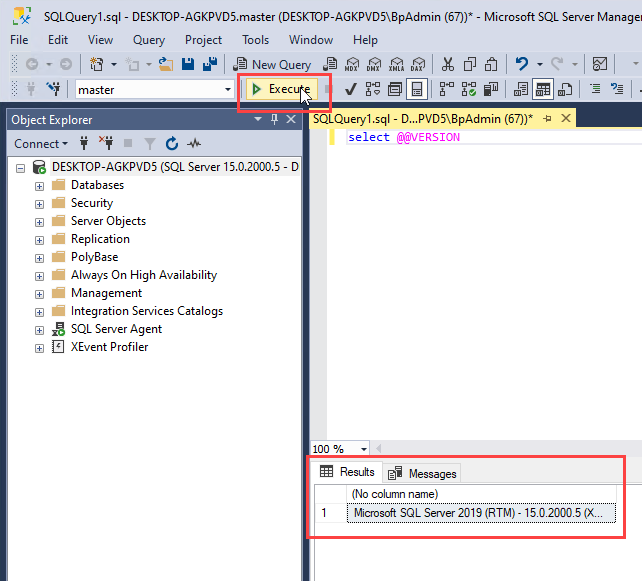This screenshot has width=642, height=581.
Task: Toggle Include Client Statistics
Action: click(x=491, y=89)
